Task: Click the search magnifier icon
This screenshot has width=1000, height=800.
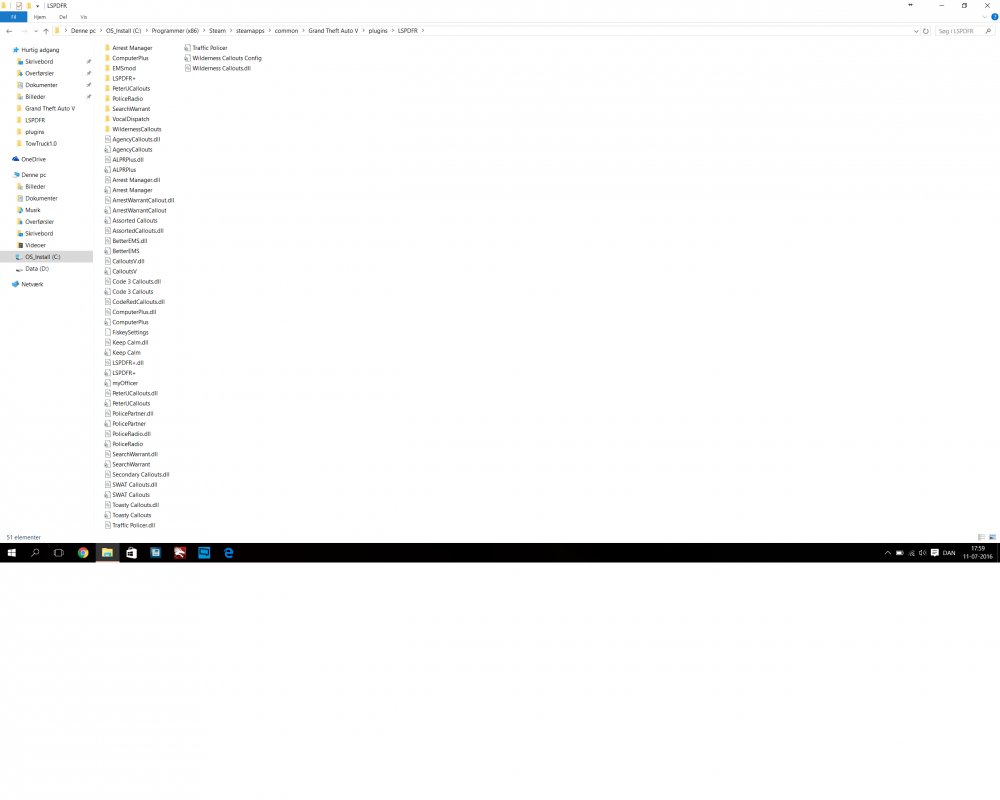Action: 989,31
